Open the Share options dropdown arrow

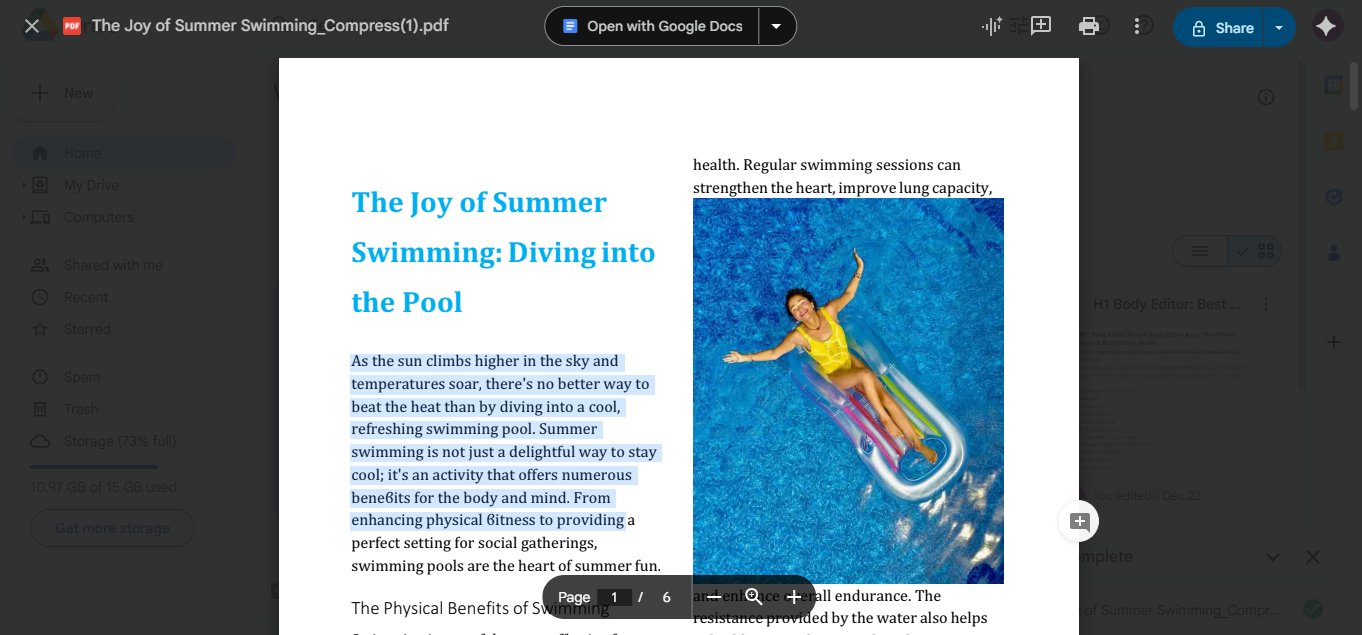[x=1280, y=27]
